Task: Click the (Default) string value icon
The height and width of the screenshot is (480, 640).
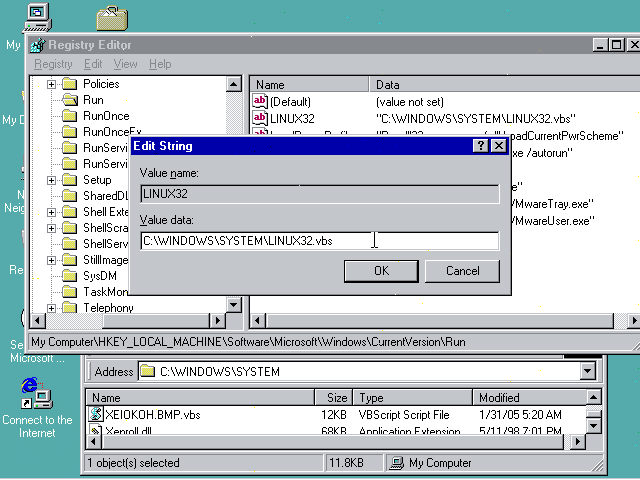Action: (x=260, y=101)
